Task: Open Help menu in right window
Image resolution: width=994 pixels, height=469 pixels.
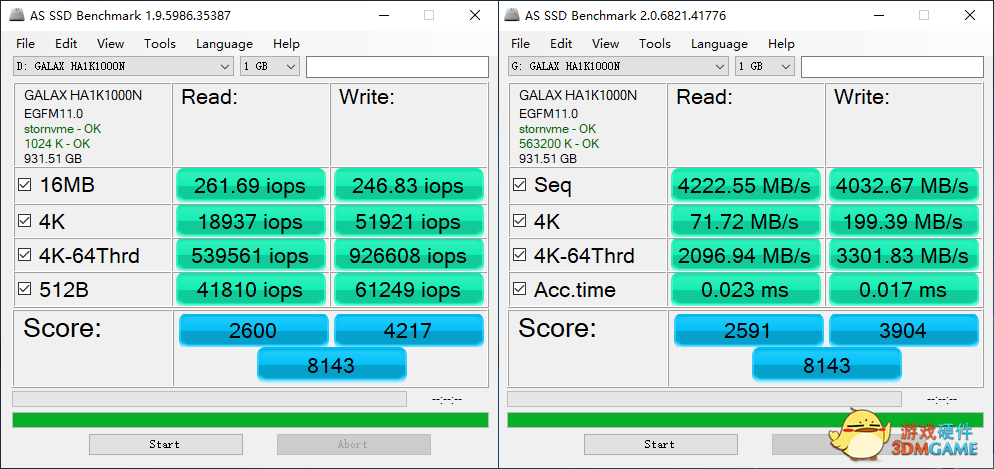Action: 781,44
